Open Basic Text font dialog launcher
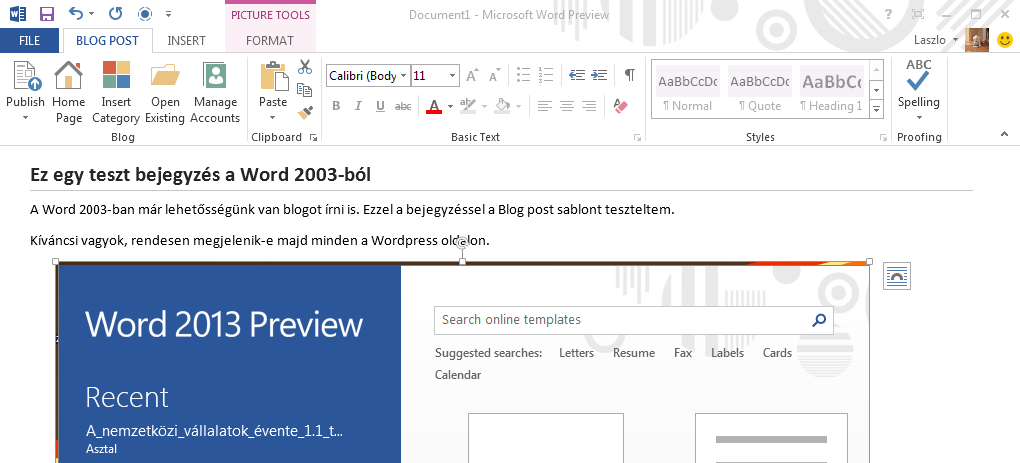 pos(637,137)
